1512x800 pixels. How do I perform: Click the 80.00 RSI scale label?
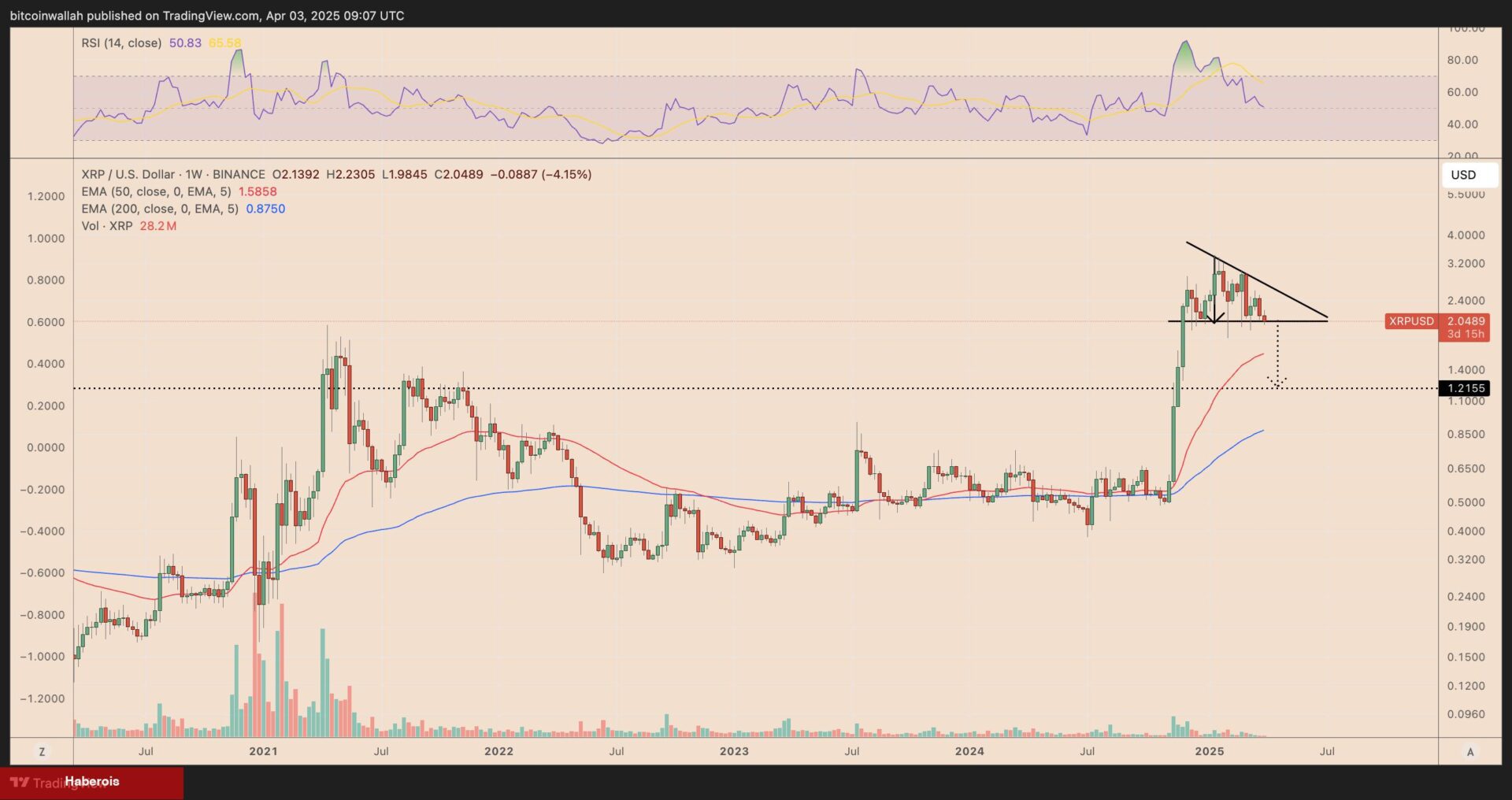point(1462,60)
